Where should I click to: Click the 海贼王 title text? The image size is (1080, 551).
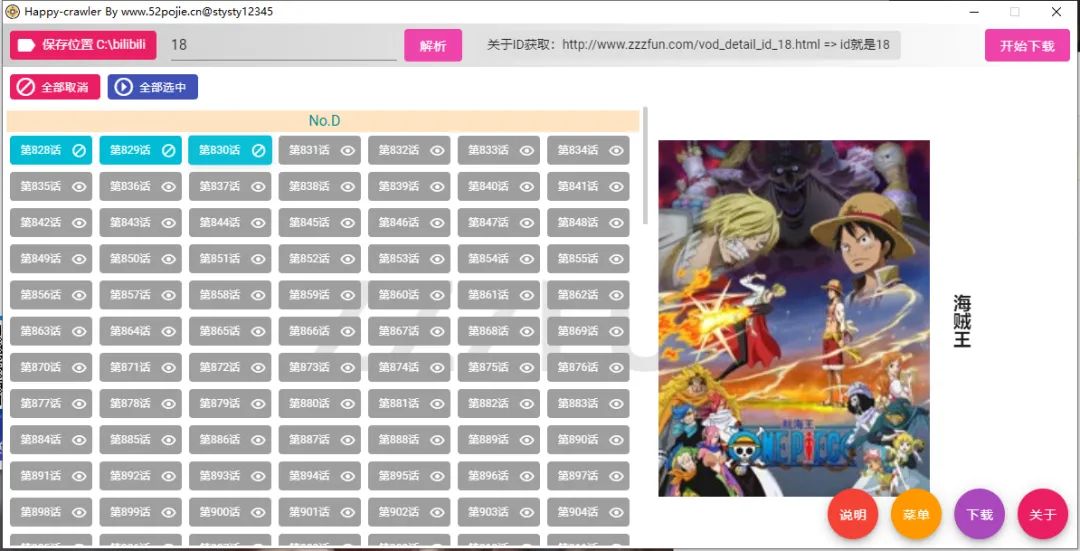pyautogui.click(x=962, y=321)
